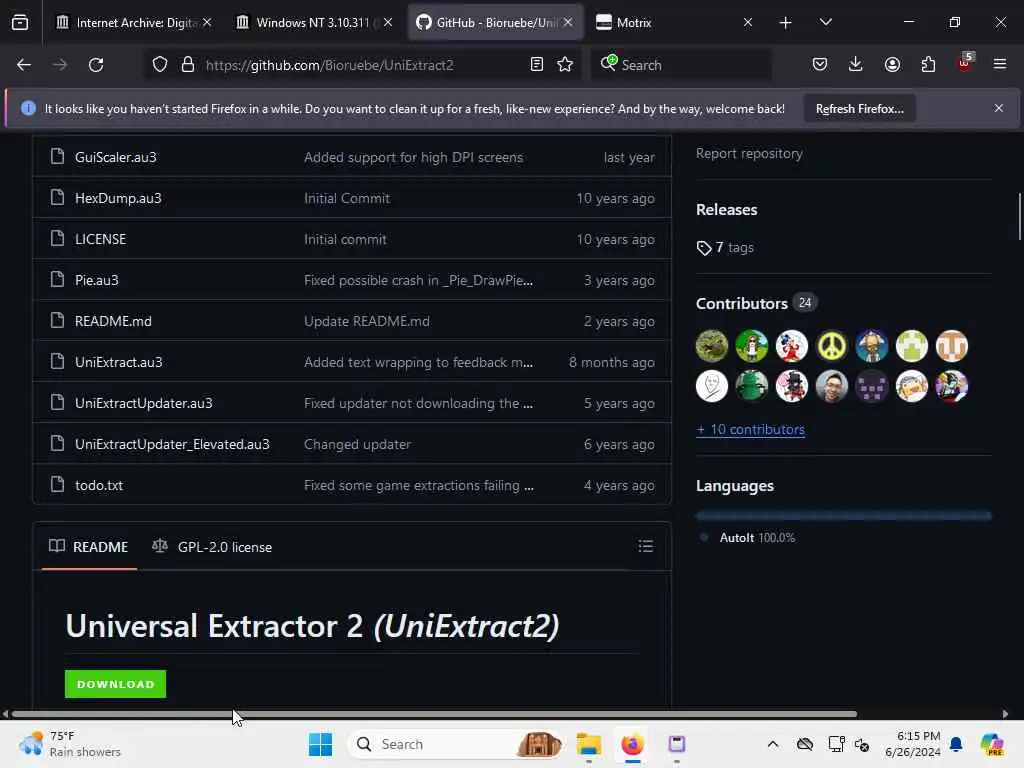Screen dimensions: 1024x768
Task: Click the Report repository link
Action: click(749, 153)
